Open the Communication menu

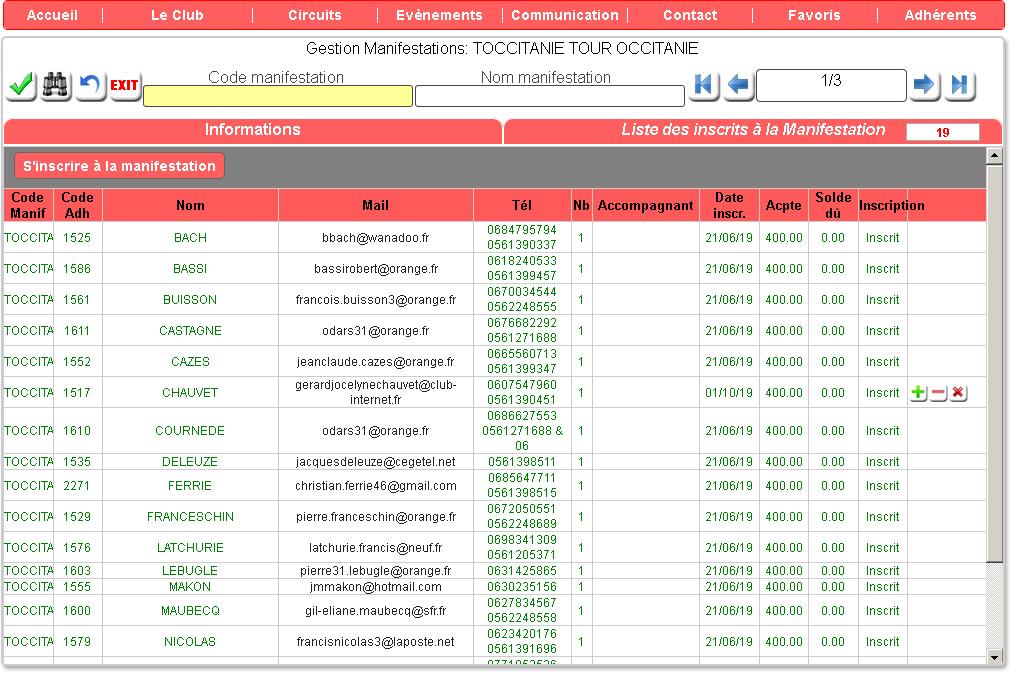[565, 15]
